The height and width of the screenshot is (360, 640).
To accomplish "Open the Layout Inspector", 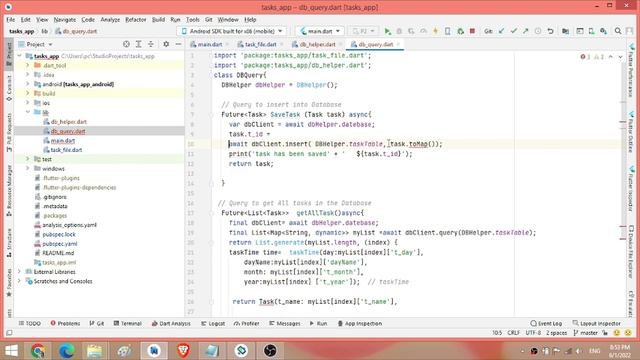I will [x=597, y=323].
